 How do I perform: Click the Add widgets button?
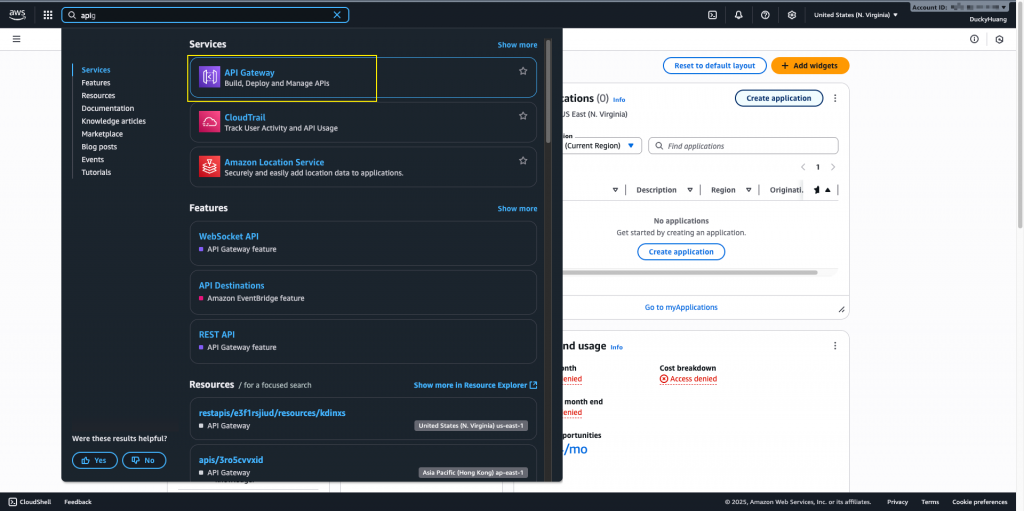[810, 66]
